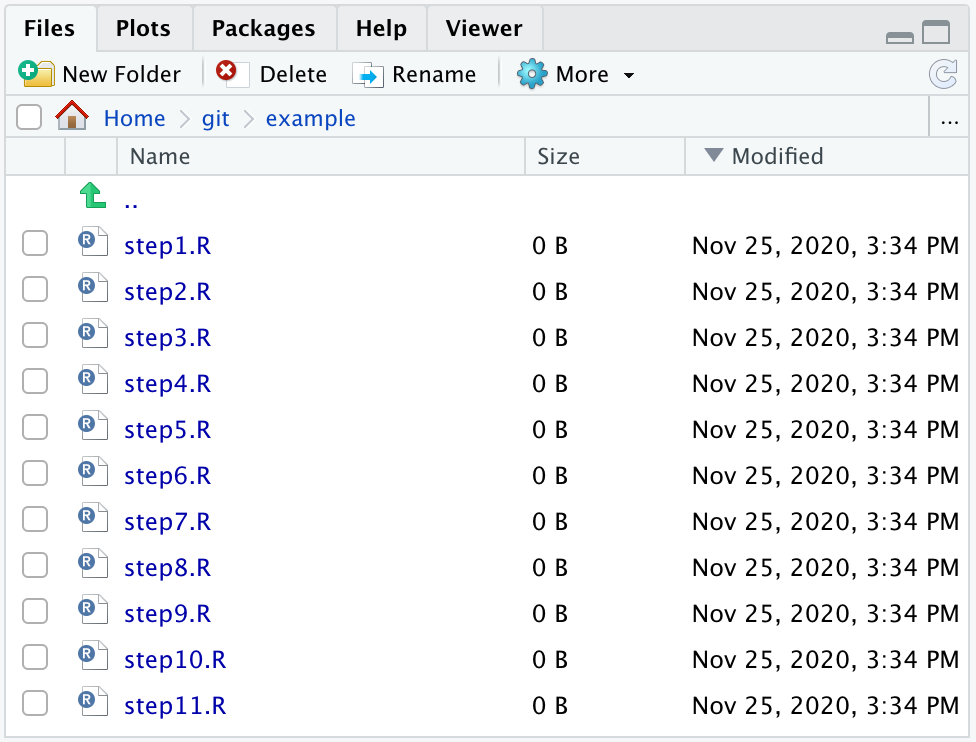
Task: Click the ellipsis button to browse directories
Action: tap(949, 119)
